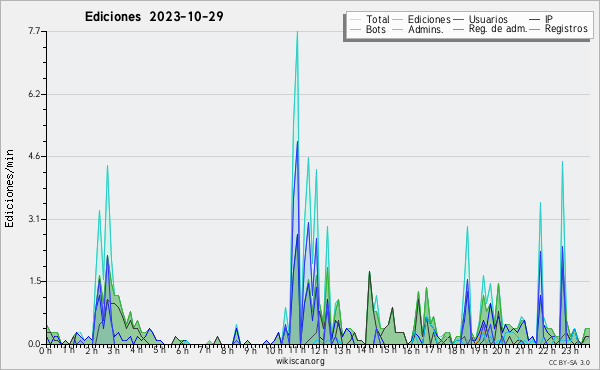The width and height of the screenshot is (600, 370).
Task: Click the chart title 'Ediciones 2023-10-29'
Action: tap(154, 17)
